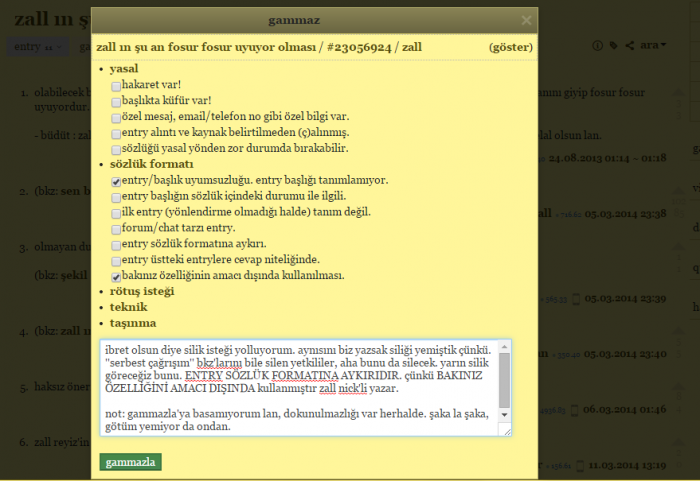Uncheck 'entry/başlık uyumsuzluğu' checkbox
This screenshot has height=481, width=700.
pyautogui.click(x=116, y=181)
